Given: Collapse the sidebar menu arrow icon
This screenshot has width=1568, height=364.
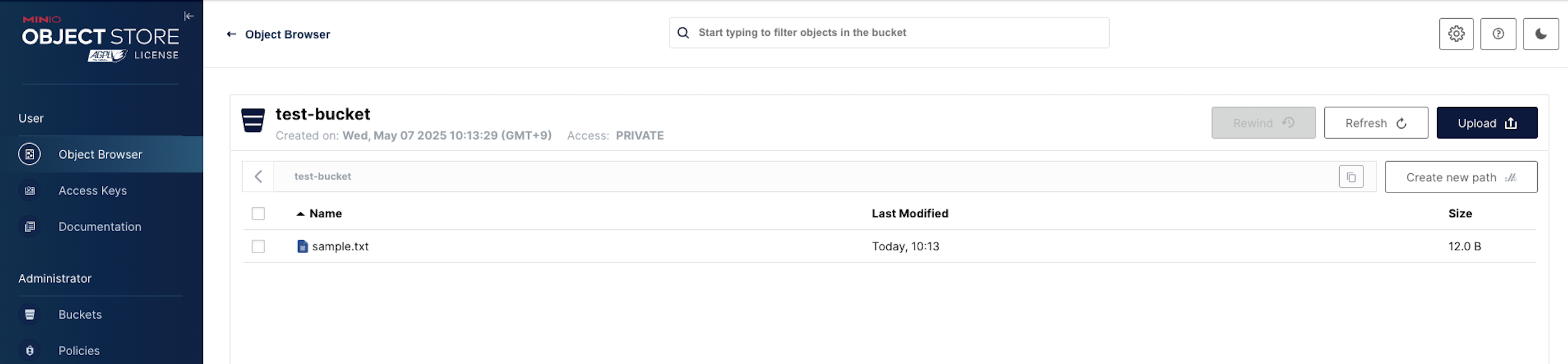Looking at the screenshot, I should (189, 16).
